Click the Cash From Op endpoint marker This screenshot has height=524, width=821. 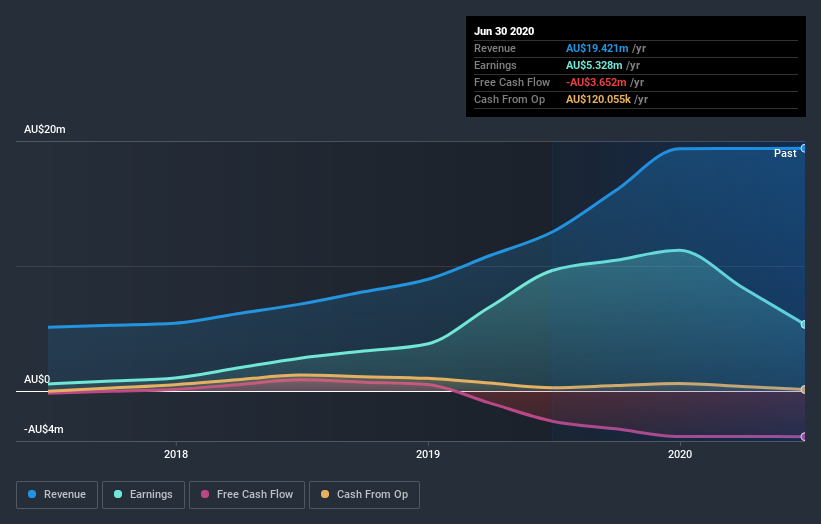coord(804,389)
